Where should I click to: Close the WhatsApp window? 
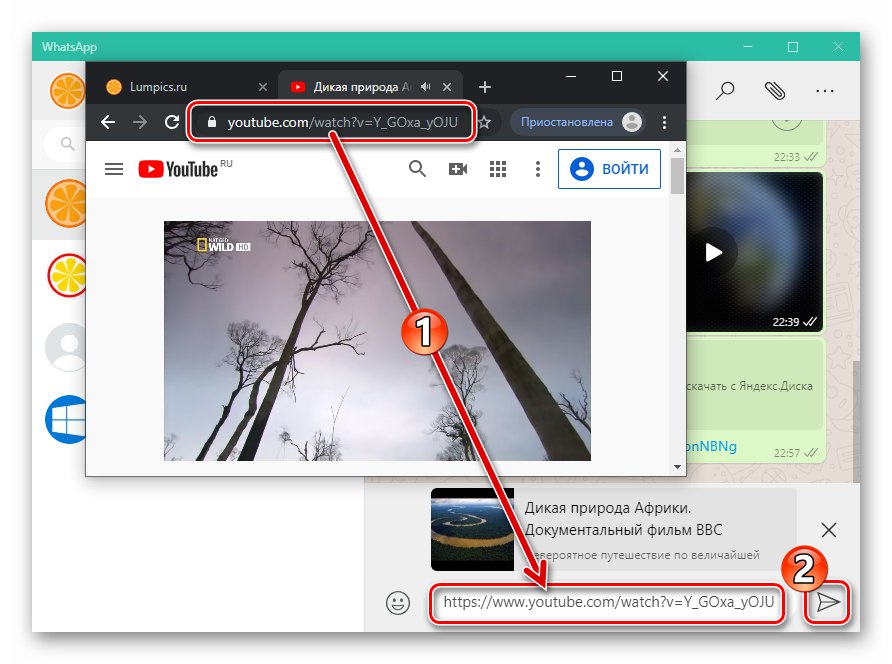(x=839, y=47)
